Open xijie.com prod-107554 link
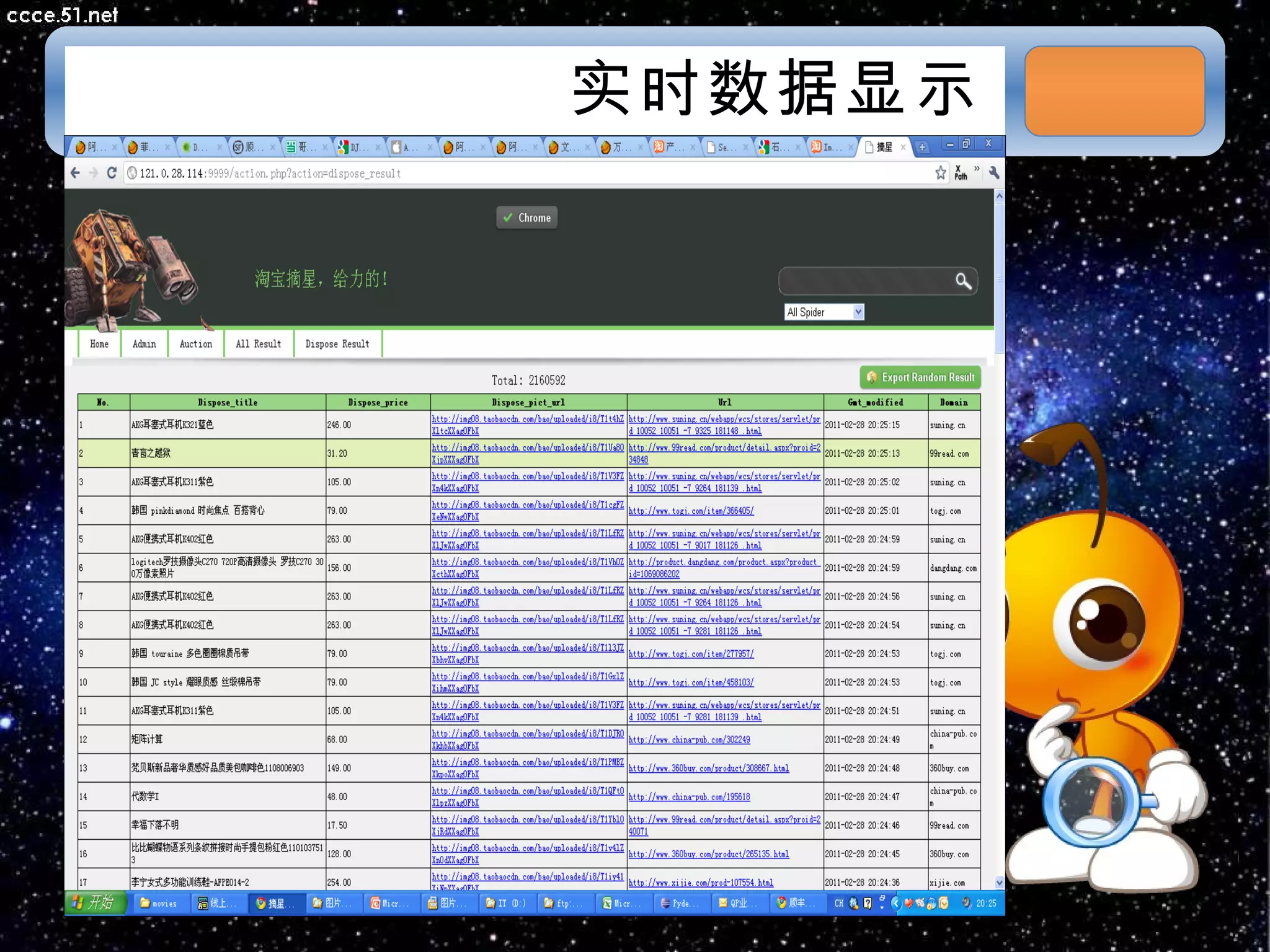 pos(701,883)
